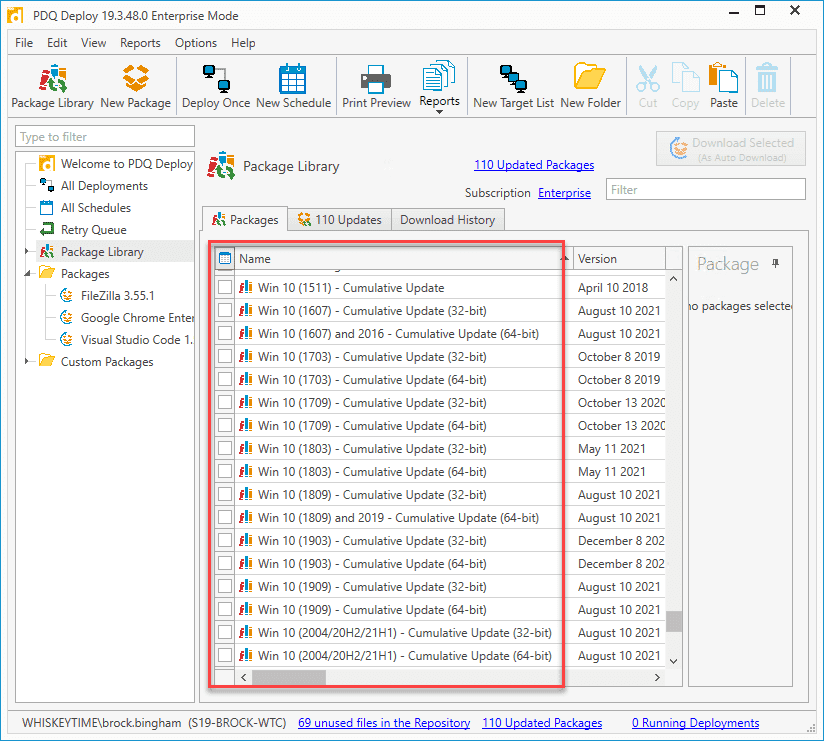This screenshot has height=741, width=824.
Task: Select checkbox for Win 10 (1809) and 2019 64-bit
Action: pyautogui.click(x=225, y=518)
